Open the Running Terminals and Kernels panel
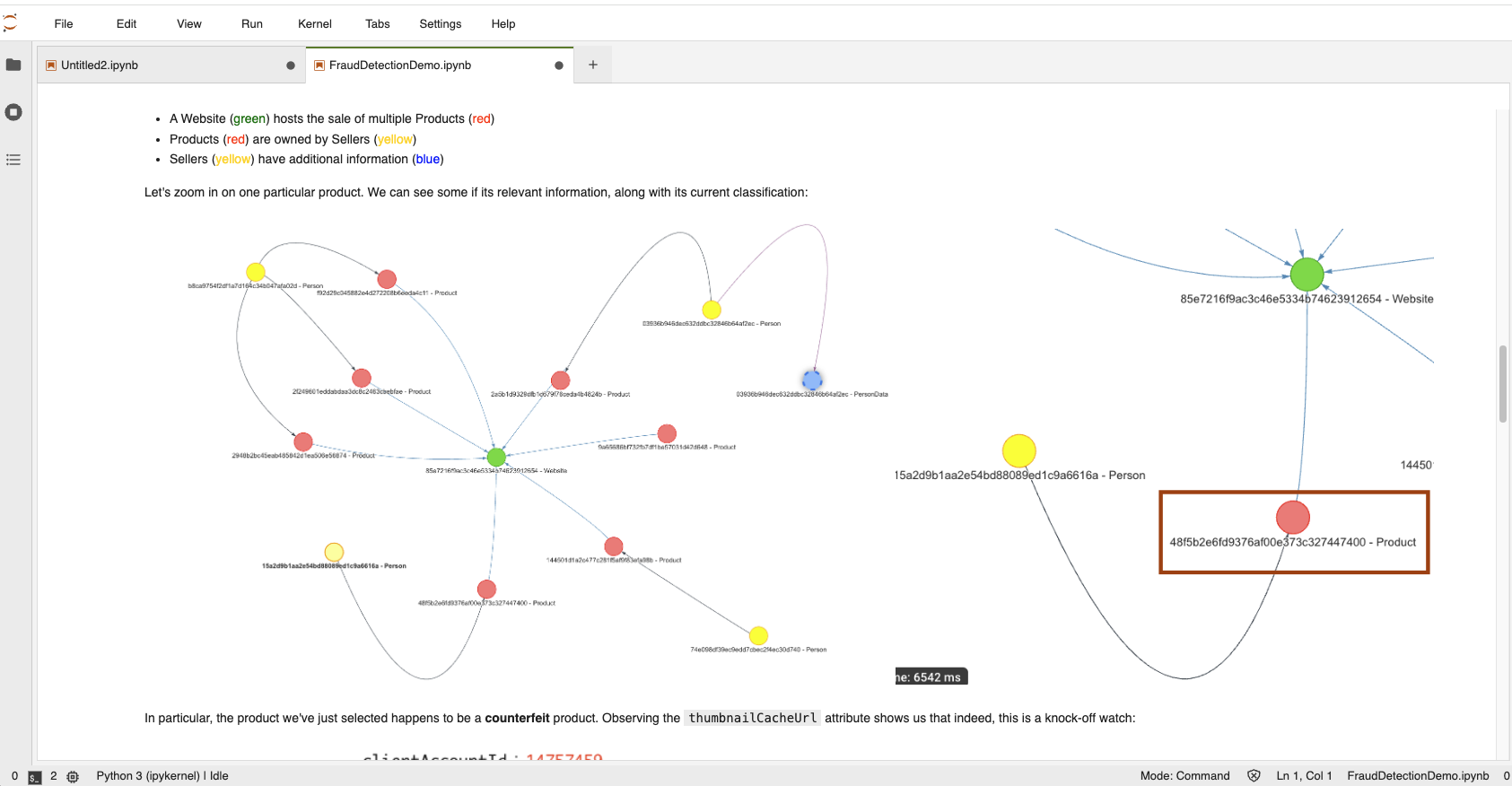Viewport: 1512px width, 786px height. [x=13, y=112]
